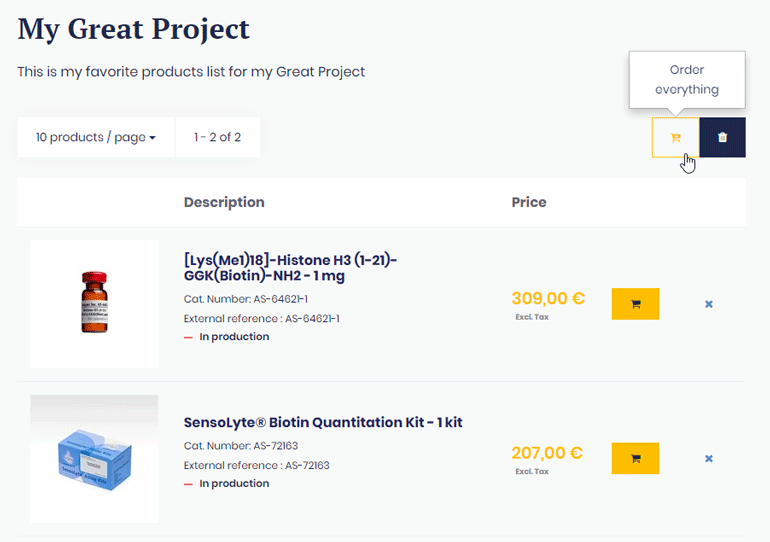The image size is (770, 542).
Task: Click the 207,00 € price
Action: tap(548, 453)
